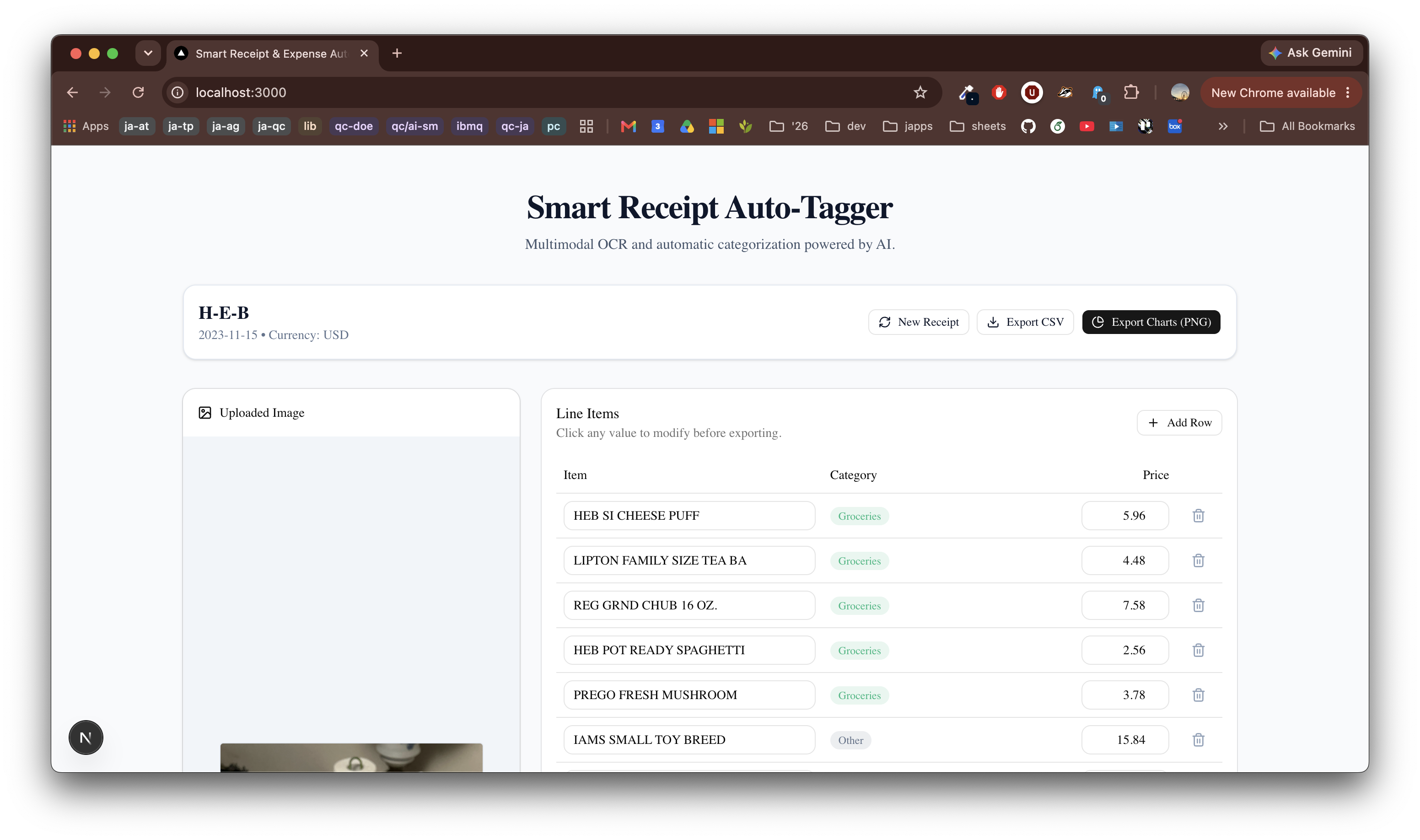Edit the LIPTON FAMILY SIZE TEA BA name
Viewport: 1420px width, 840px height.
pos(689,560)
